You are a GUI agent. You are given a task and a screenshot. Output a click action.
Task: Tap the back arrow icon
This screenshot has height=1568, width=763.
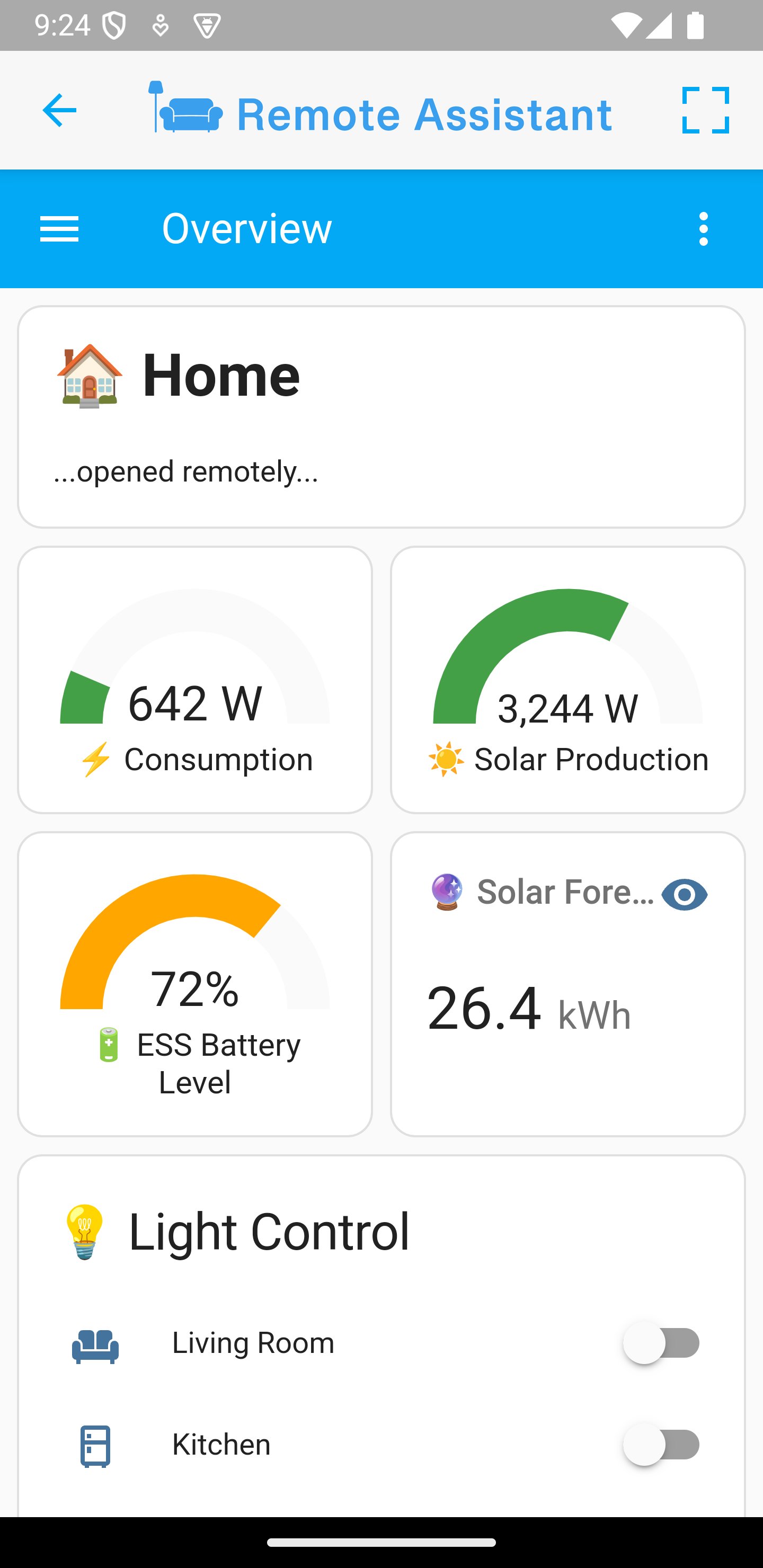[59, 110]
